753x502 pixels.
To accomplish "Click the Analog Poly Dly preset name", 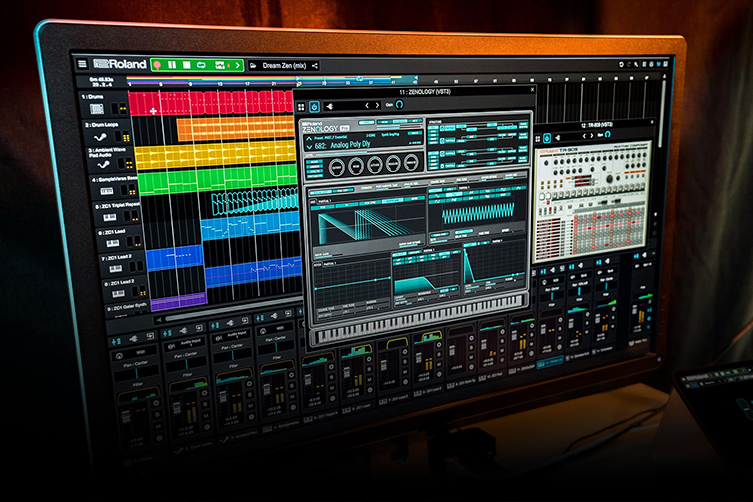I will pos(350,145).
